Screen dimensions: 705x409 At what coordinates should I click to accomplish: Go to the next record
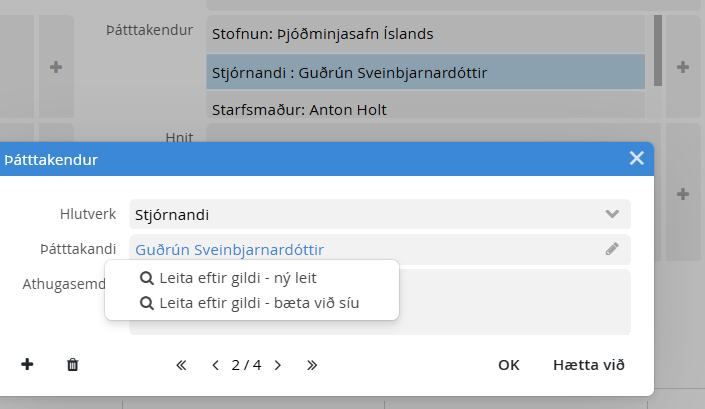pos(278,365)
